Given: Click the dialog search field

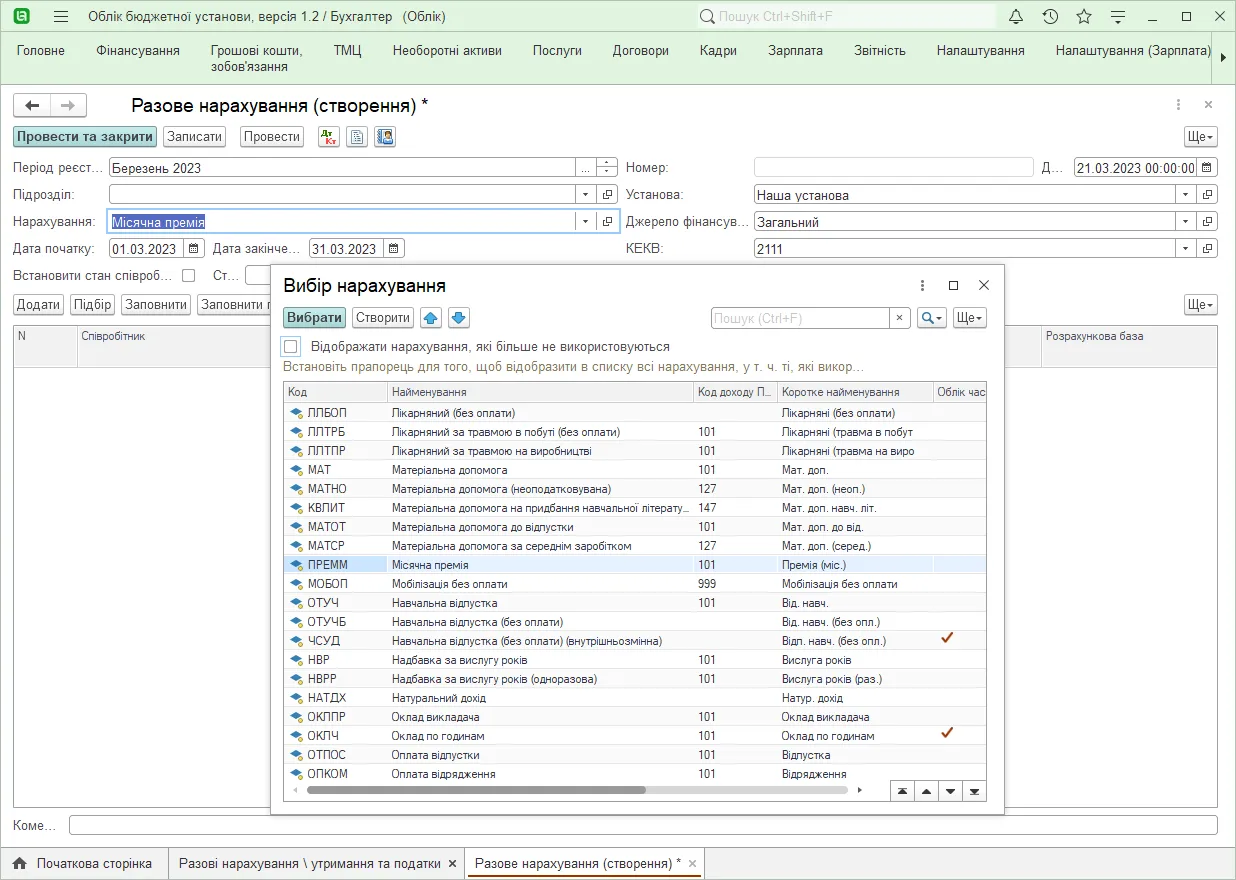Looking at the screenshot, I should tap(800, 318).
